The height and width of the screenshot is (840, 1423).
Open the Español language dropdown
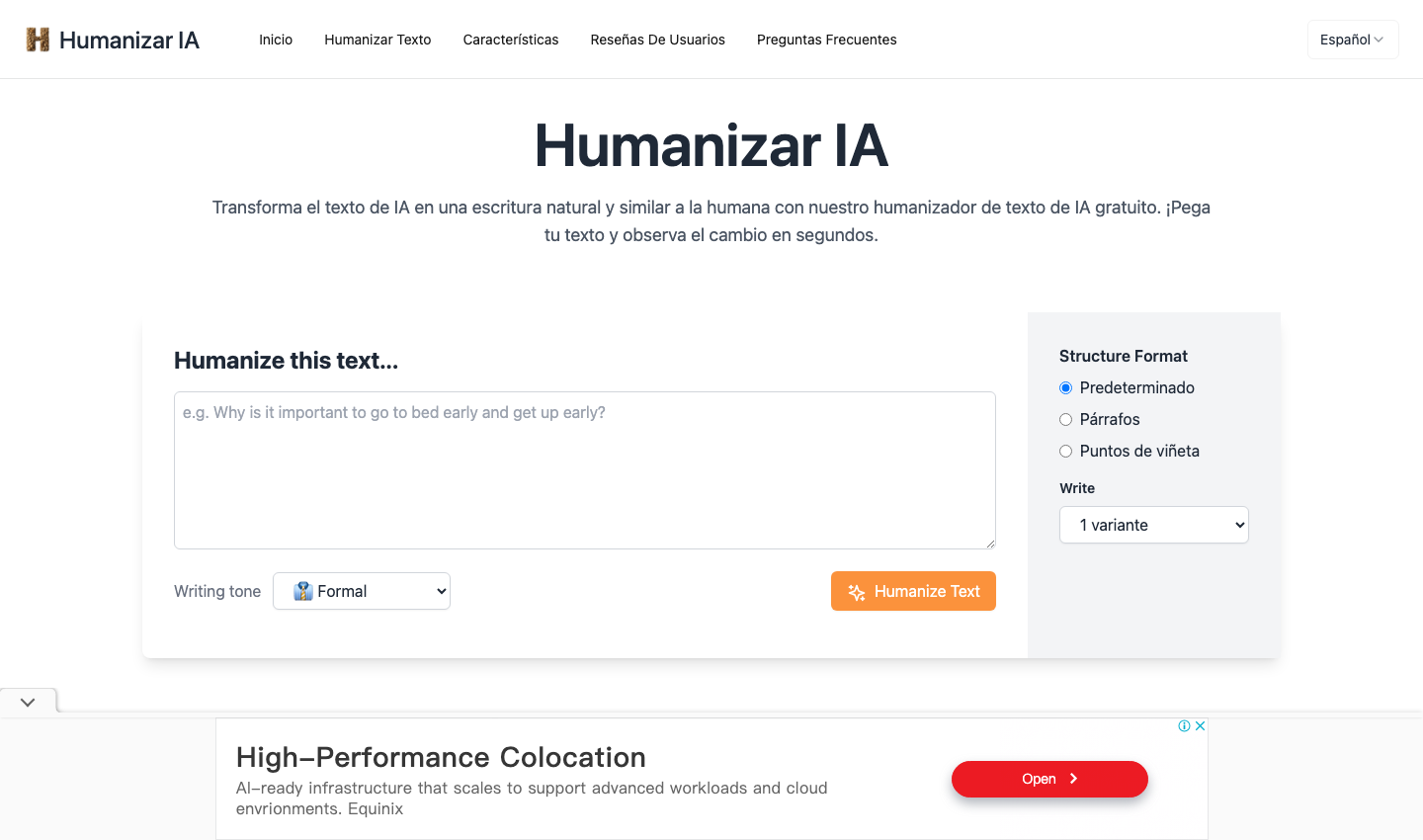pyautogui.click(x=1353, y=40)
